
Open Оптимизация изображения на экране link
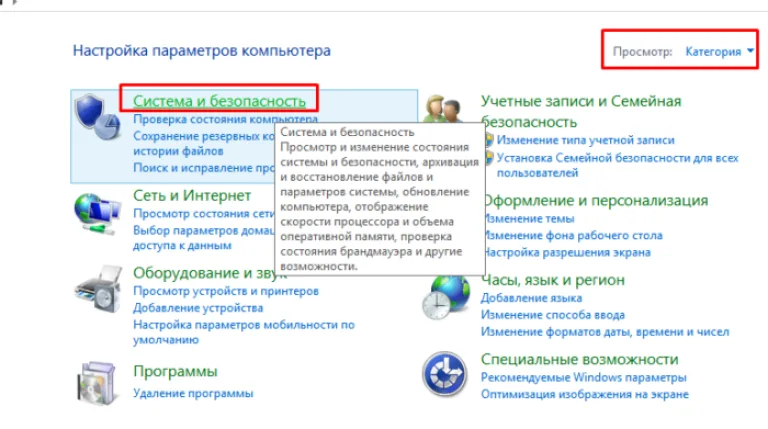pos(585,394)
